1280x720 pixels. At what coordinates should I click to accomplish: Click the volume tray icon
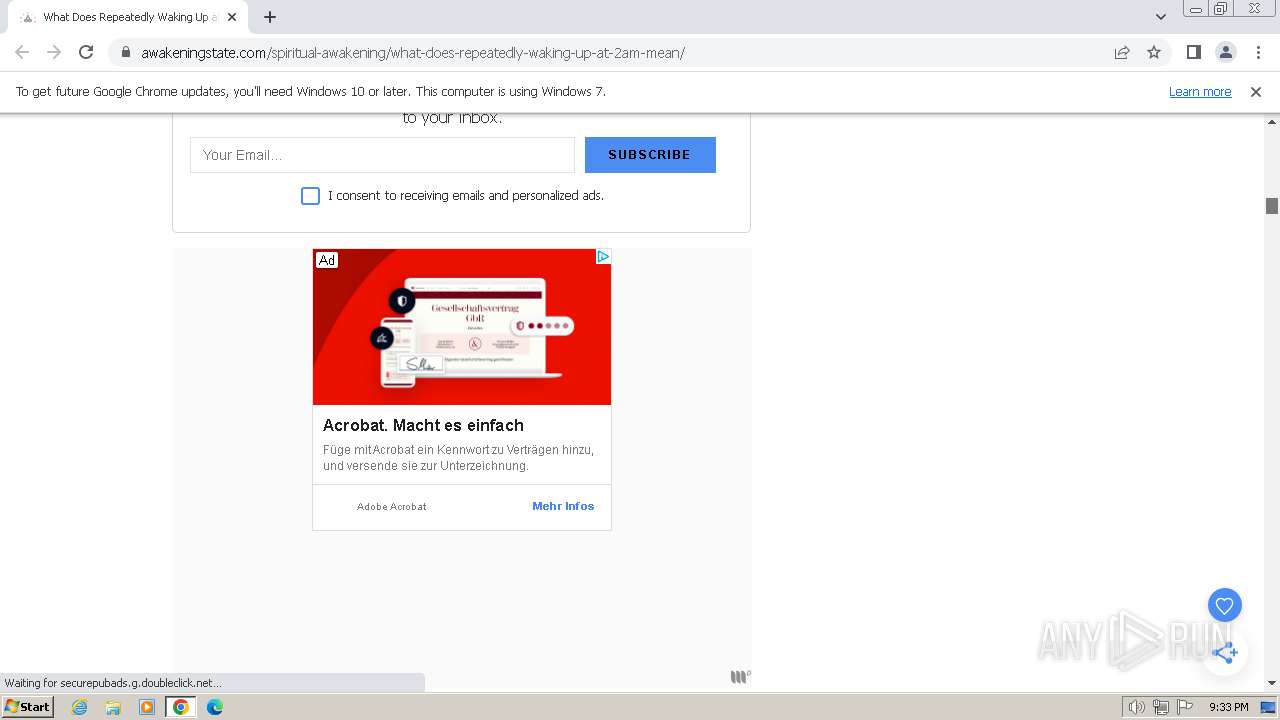pyautogui.click(x=1137, y=707)
